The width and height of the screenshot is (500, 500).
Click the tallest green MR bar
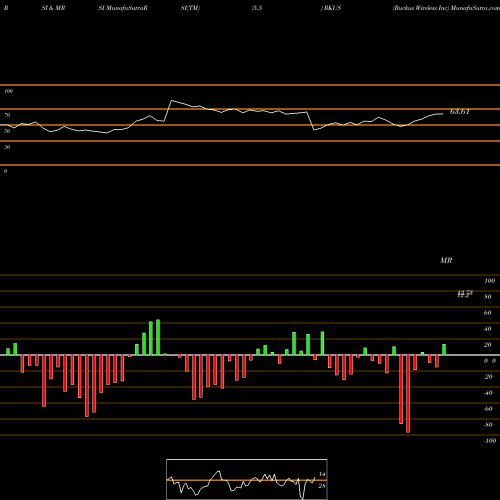tap(158, 337)
